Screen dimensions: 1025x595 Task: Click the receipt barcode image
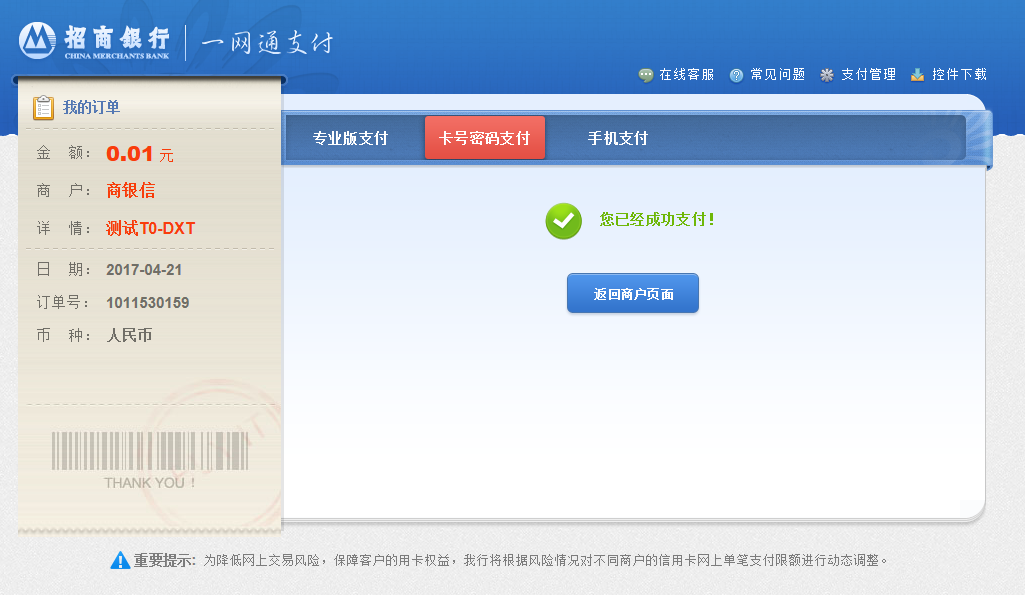click(150, 450)
